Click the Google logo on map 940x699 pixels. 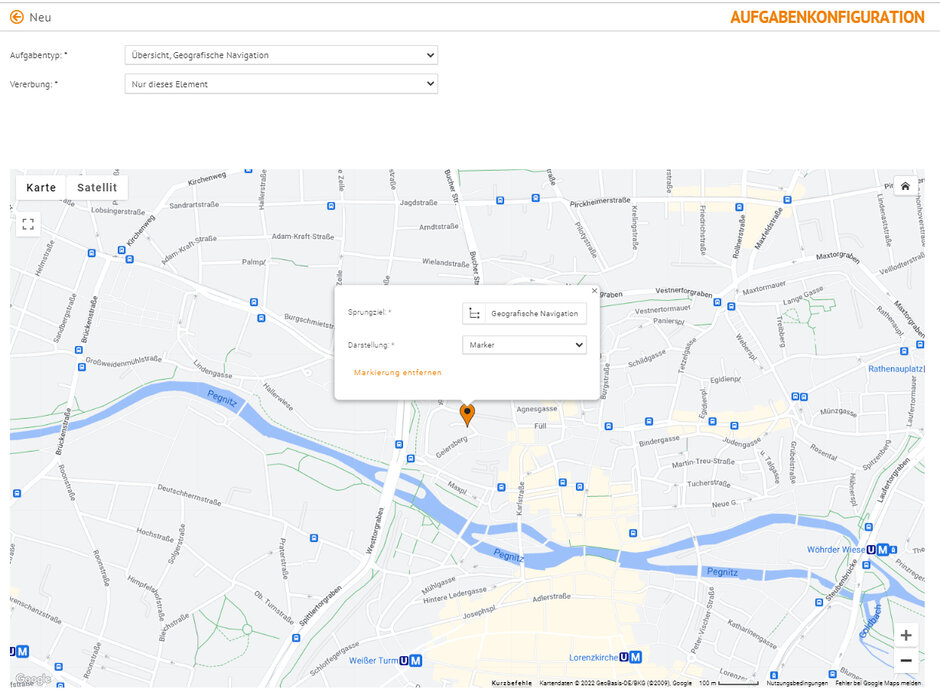point(31,679)
